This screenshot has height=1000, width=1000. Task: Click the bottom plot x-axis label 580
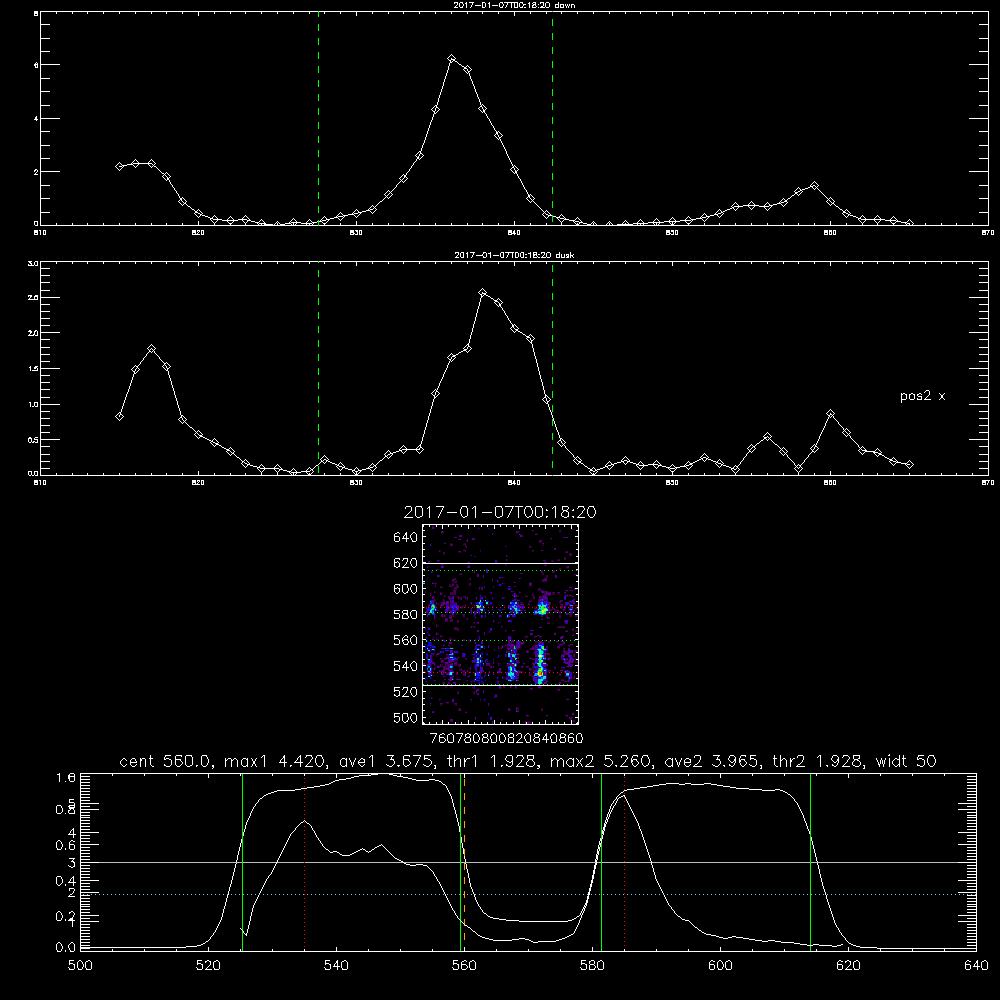pos(592,966)
